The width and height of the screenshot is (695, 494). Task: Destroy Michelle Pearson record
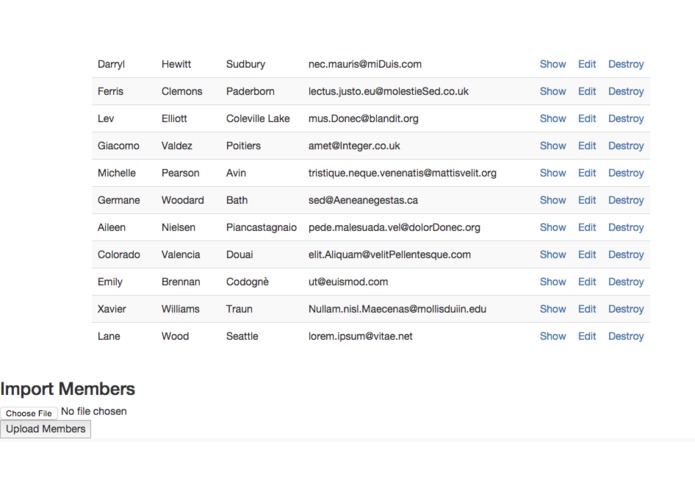pyautogui.click(x=626, y=173)
